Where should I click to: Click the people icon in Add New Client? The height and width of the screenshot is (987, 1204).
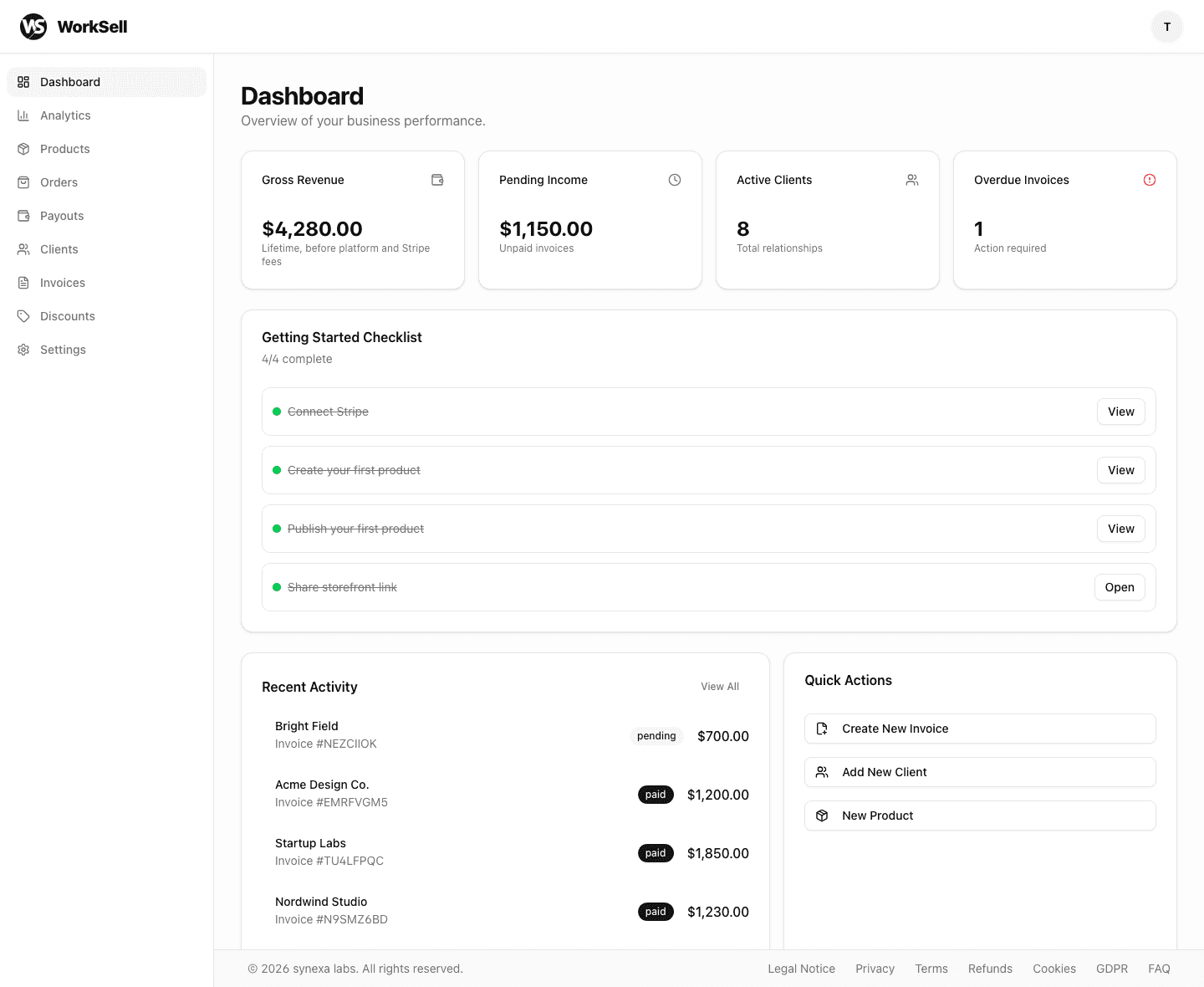[822, 772]
